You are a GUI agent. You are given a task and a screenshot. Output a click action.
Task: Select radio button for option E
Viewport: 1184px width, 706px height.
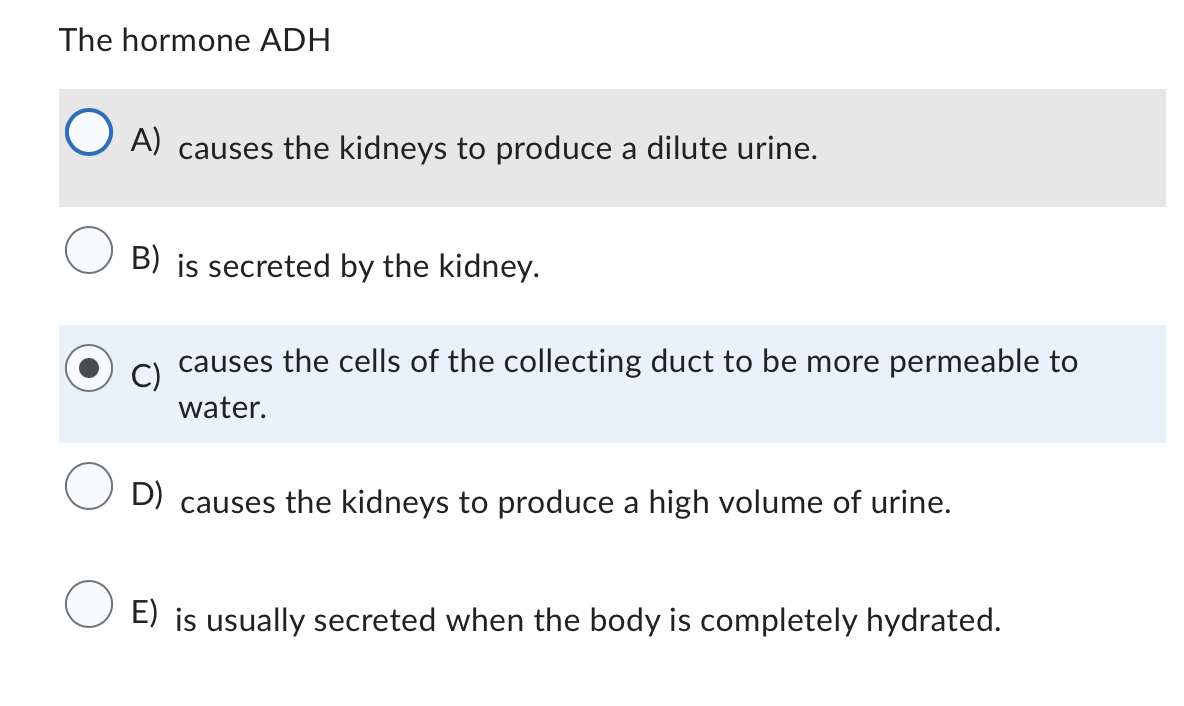[90, 605]
